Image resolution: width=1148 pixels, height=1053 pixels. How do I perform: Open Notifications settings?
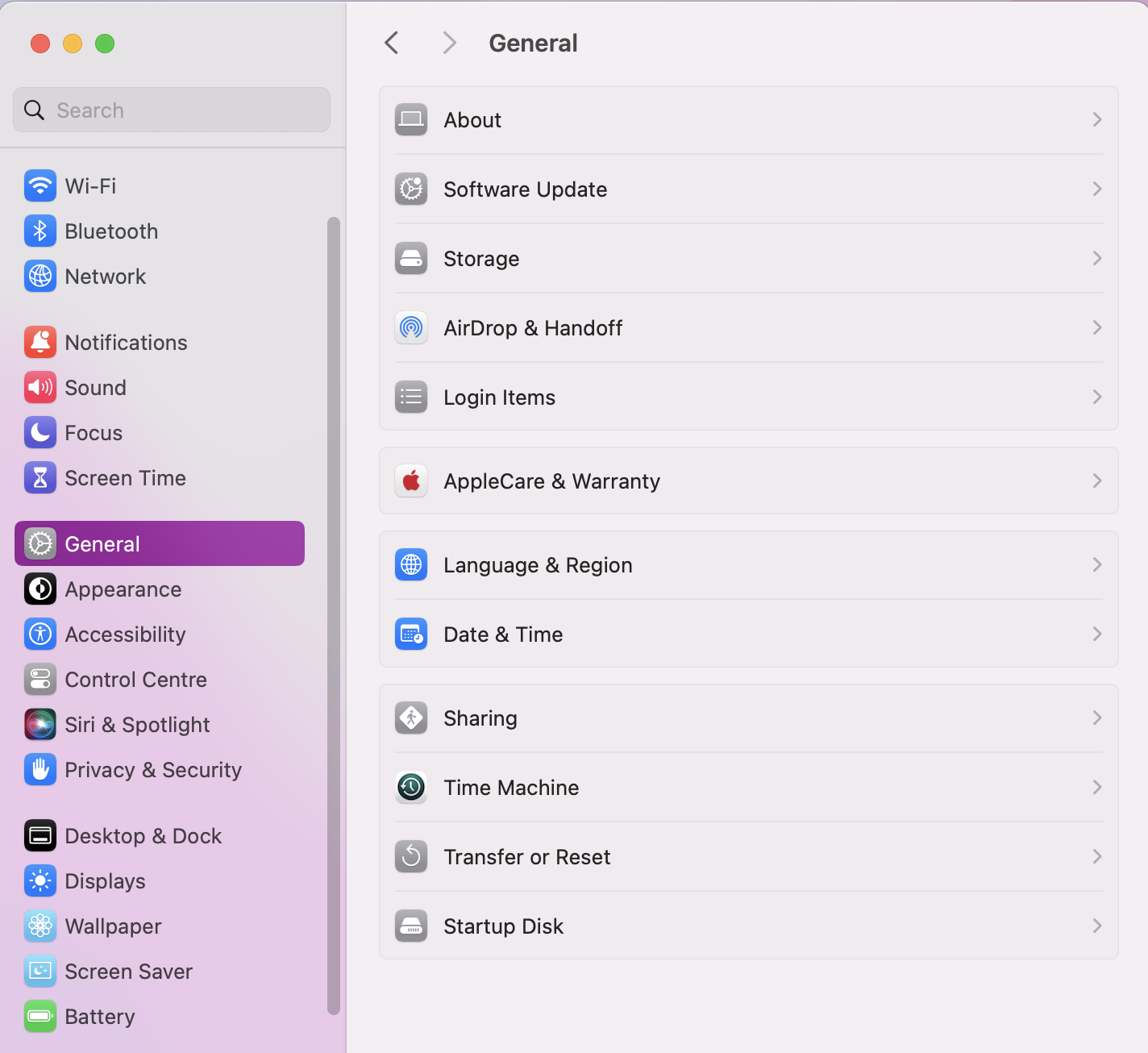pyautogui.click(x=125, y=342)
